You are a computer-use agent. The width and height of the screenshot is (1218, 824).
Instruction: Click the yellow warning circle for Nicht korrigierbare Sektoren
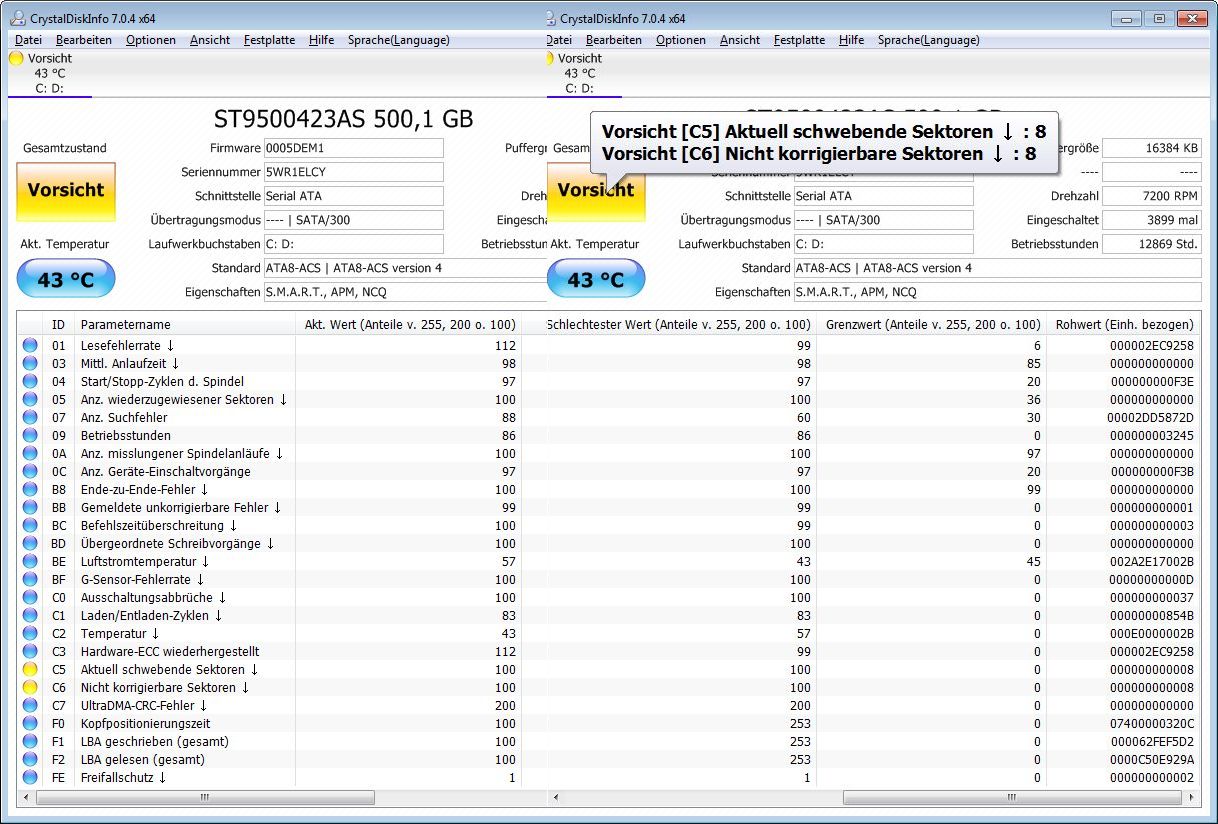[30, 688]
